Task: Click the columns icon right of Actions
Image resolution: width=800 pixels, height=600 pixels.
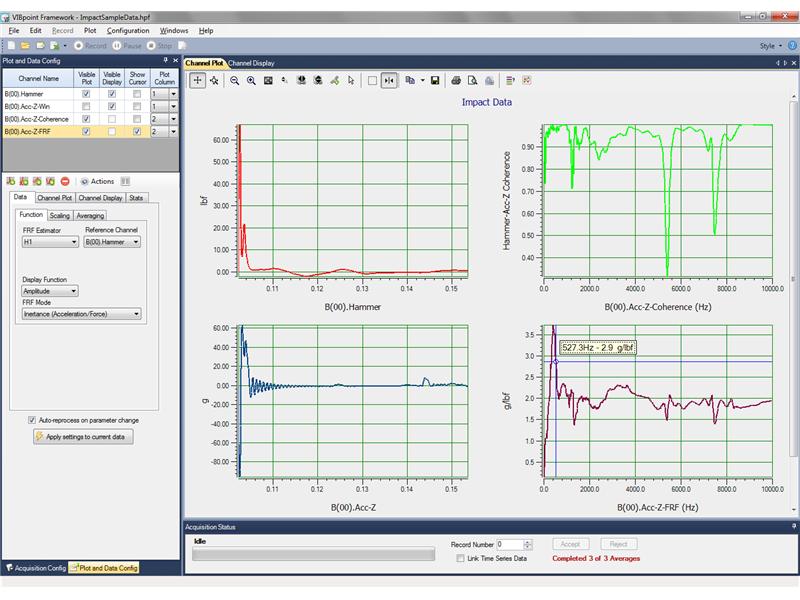Action: pyautogui.click(x=126, y=181)
